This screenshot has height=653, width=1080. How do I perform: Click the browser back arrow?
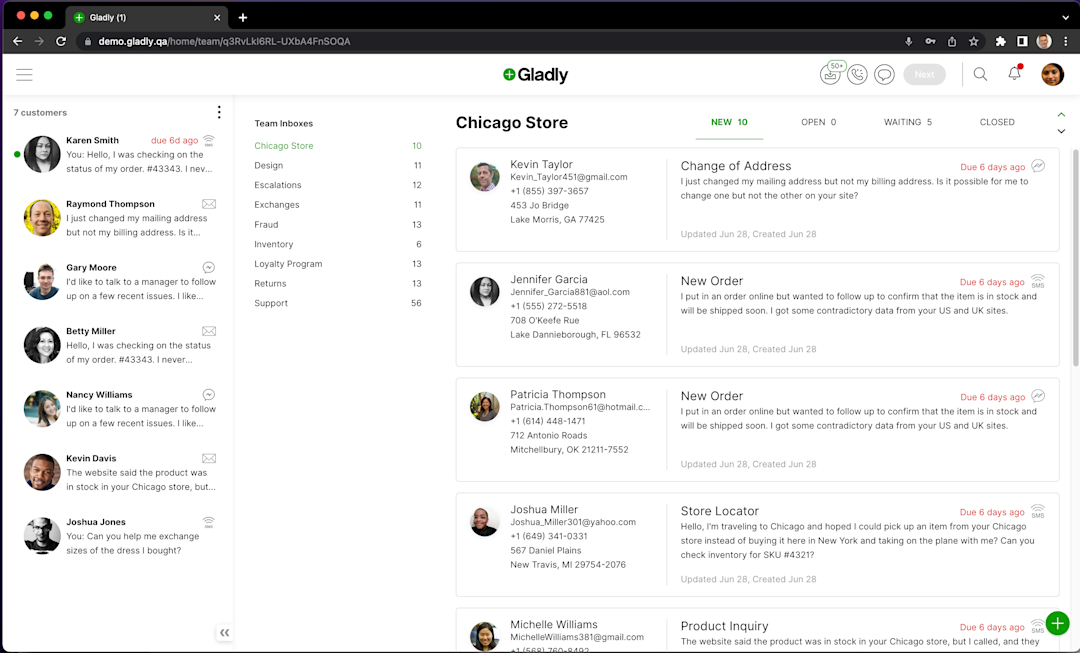click(17, 41)
